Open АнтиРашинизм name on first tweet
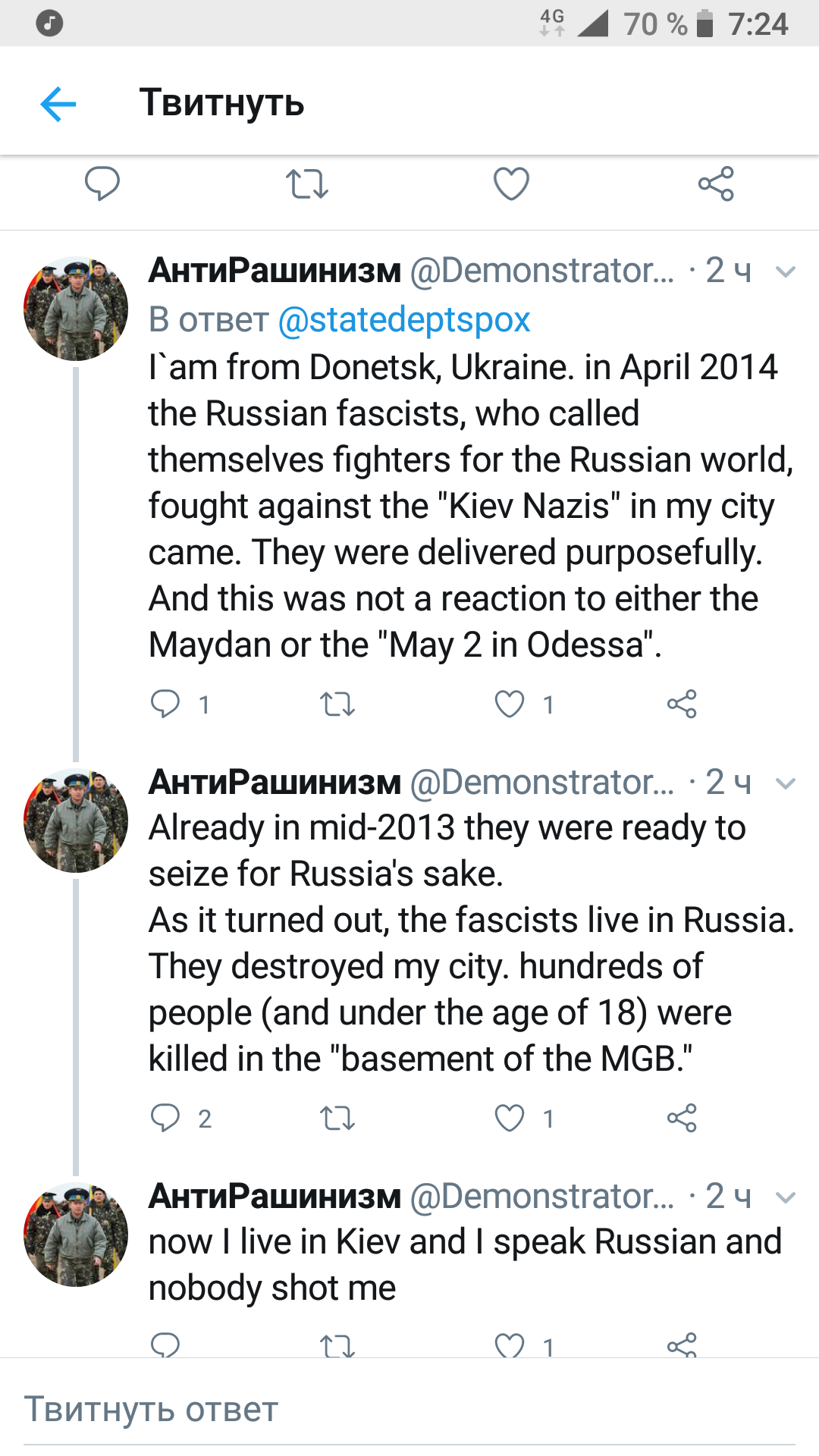Image resolution: width=819 pixels, height=1456 pixels. (x=275, y=270)
